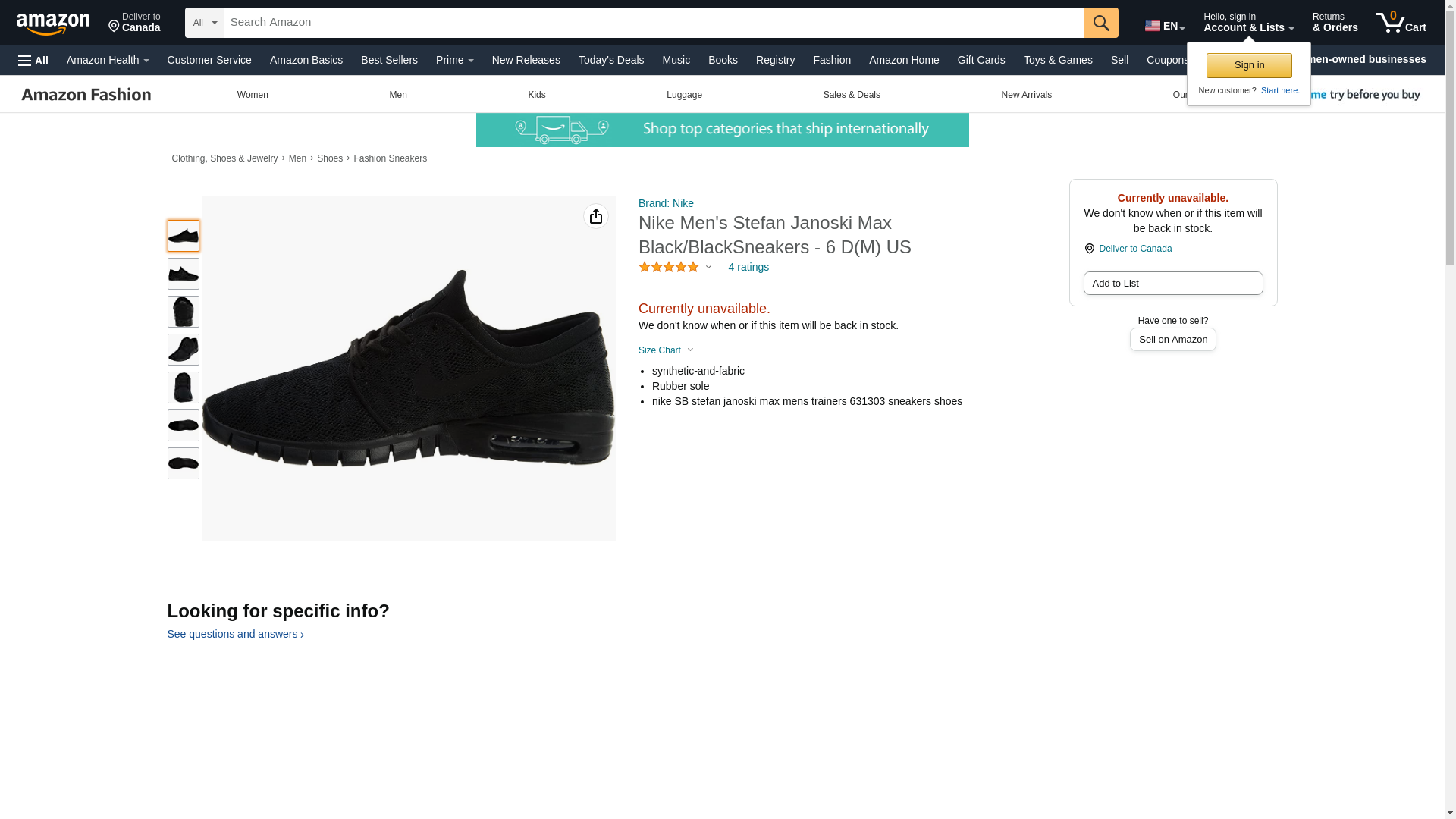Expand the EN language selector

[1164, 26]
